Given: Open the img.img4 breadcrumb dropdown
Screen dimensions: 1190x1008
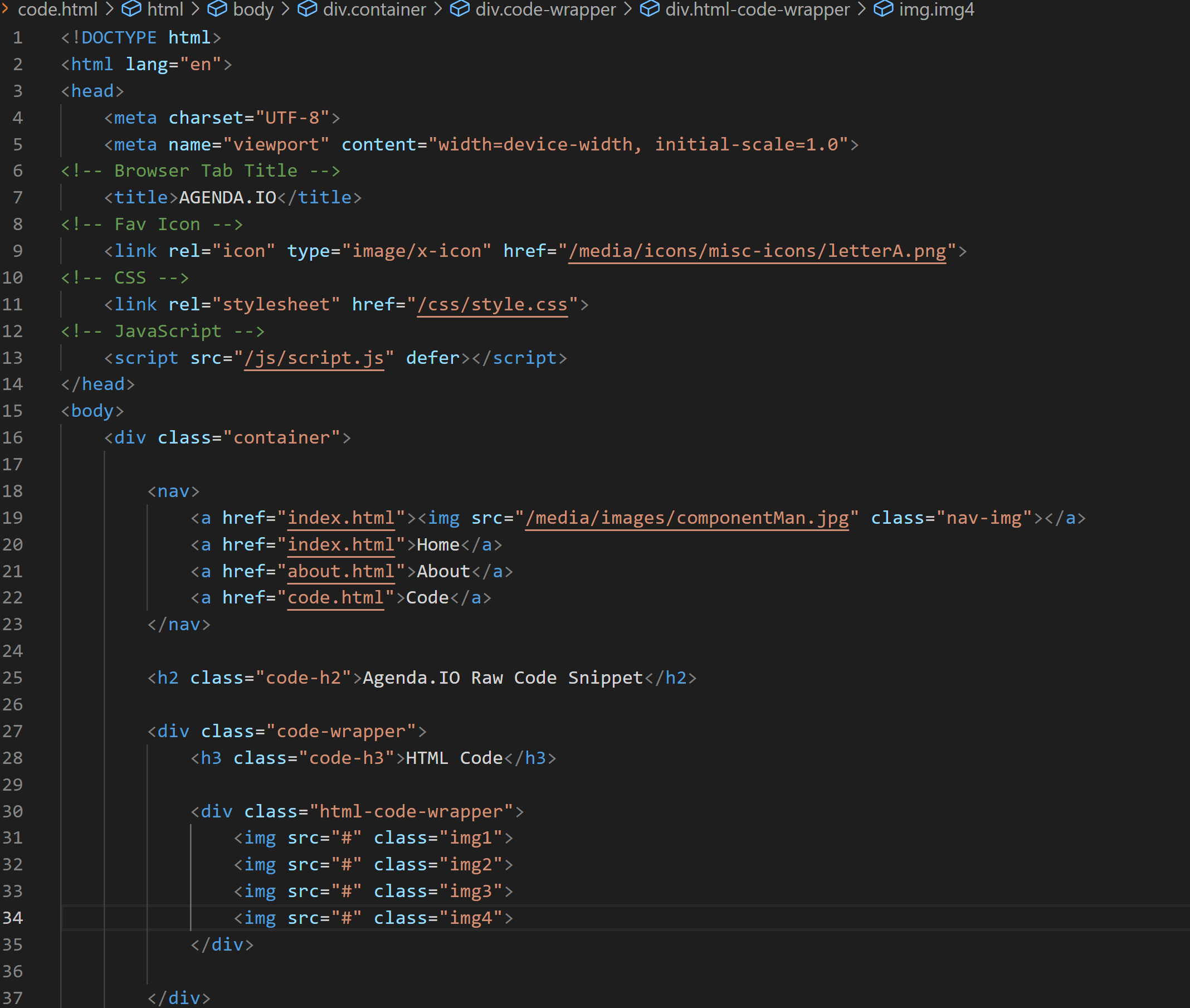Looking at the screenshot, I should pos(937,8).
